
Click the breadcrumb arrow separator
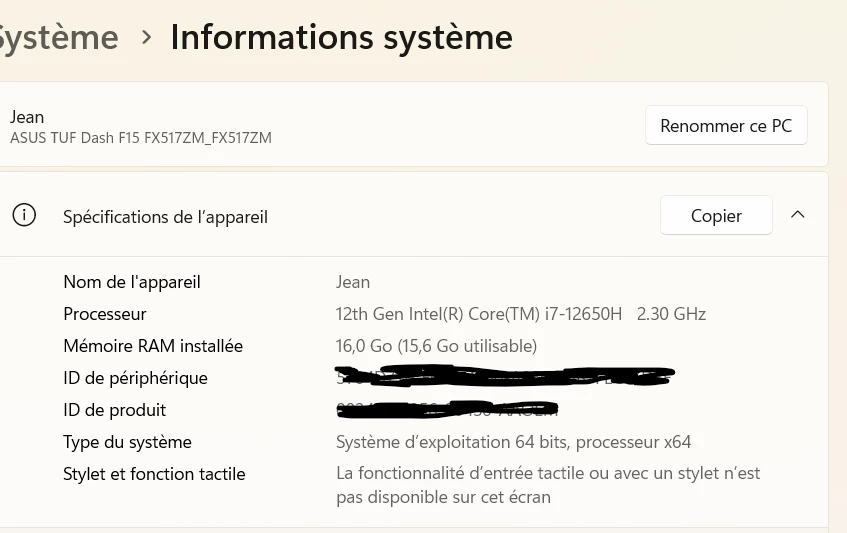pos(146,37)
